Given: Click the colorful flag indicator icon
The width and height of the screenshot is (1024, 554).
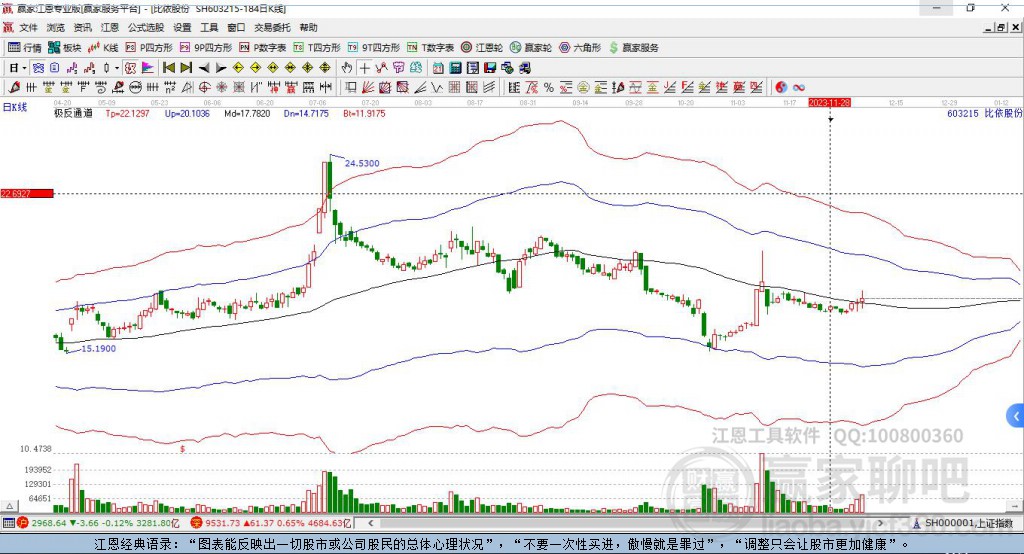Looking at the screenshot, I should point(148,68).
